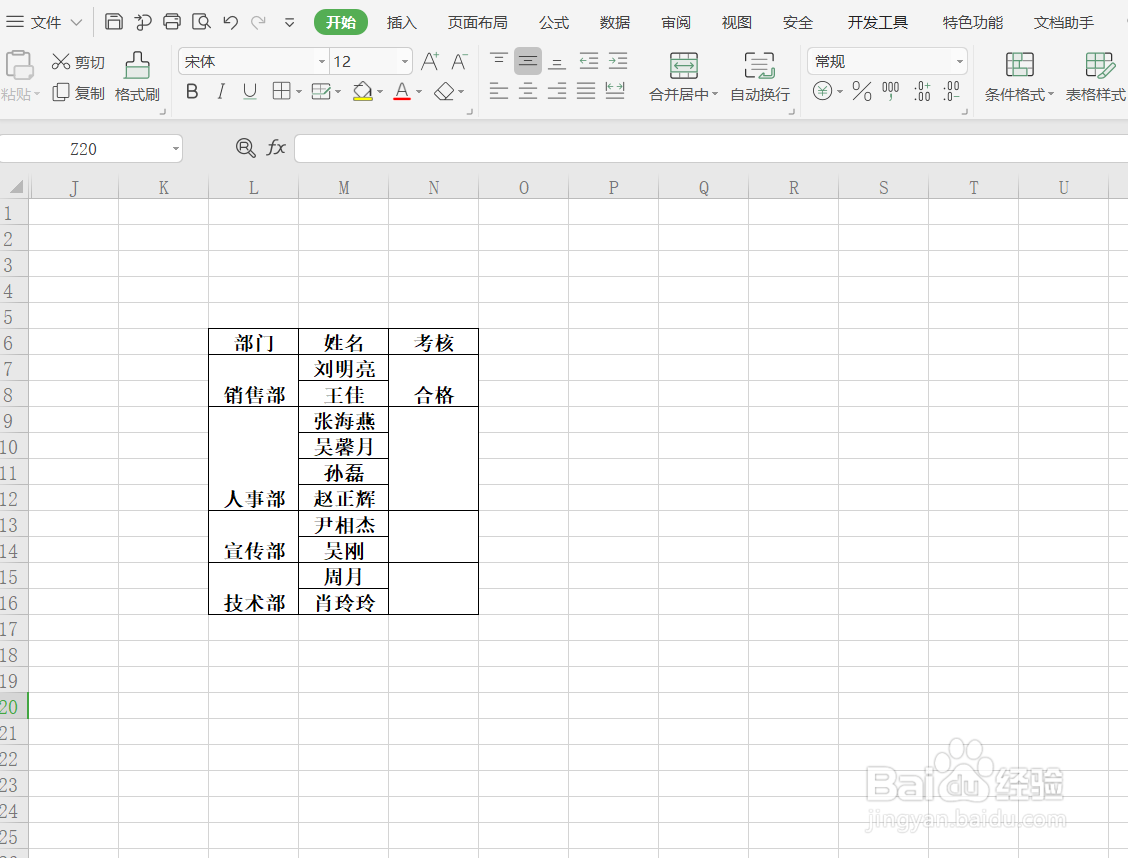Click the eraser Clear icon

445,91
